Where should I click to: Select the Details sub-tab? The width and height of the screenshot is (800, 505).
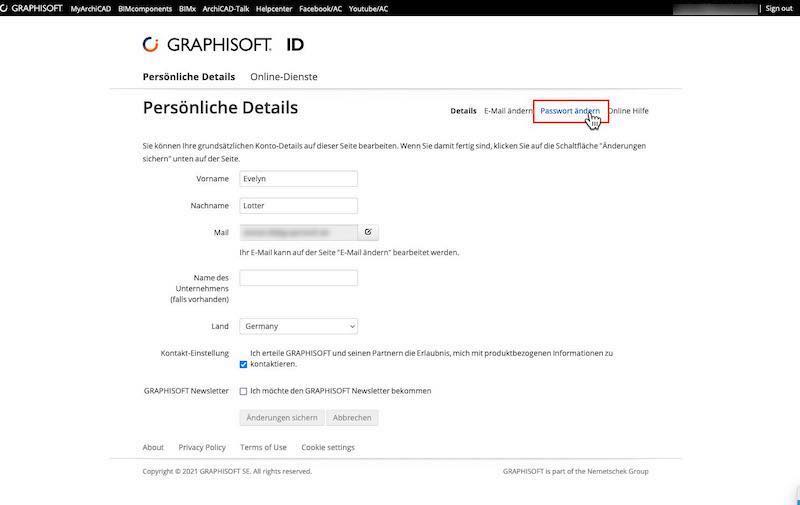coord(463,111)
